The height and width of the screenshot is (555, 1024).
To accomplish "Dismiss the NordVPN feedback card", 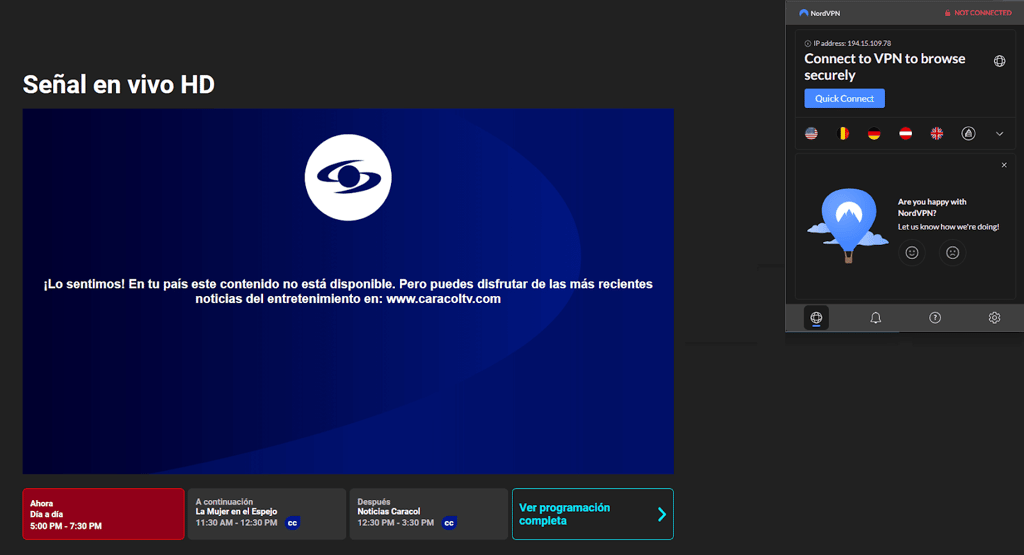I will pyautogui.click(x=1004, y=165).
